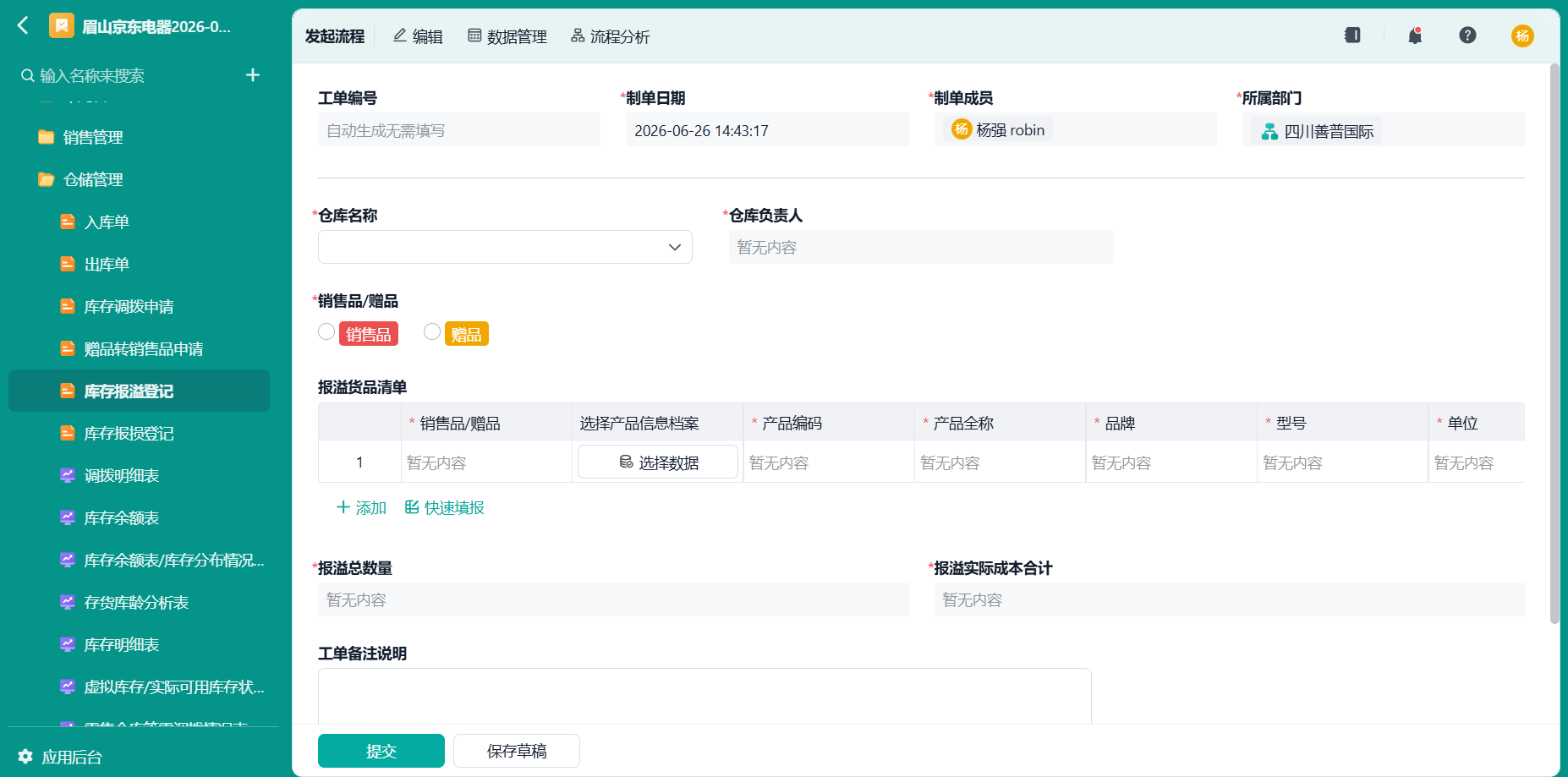Click the 调拨明细表 chart icon

point(68,475)
